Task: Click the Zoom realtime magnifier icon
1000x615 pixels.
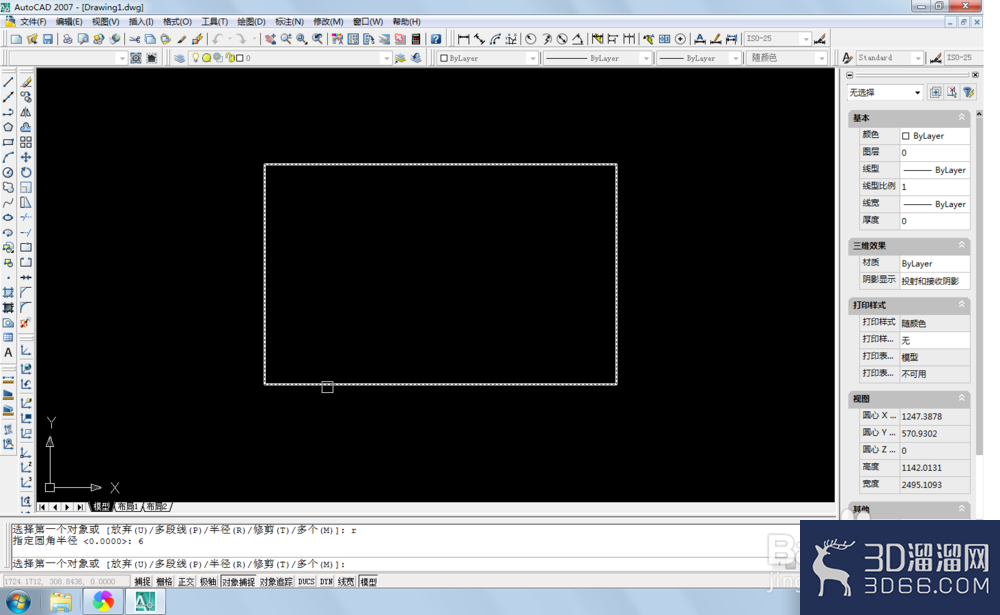Action: coord(286,39)
